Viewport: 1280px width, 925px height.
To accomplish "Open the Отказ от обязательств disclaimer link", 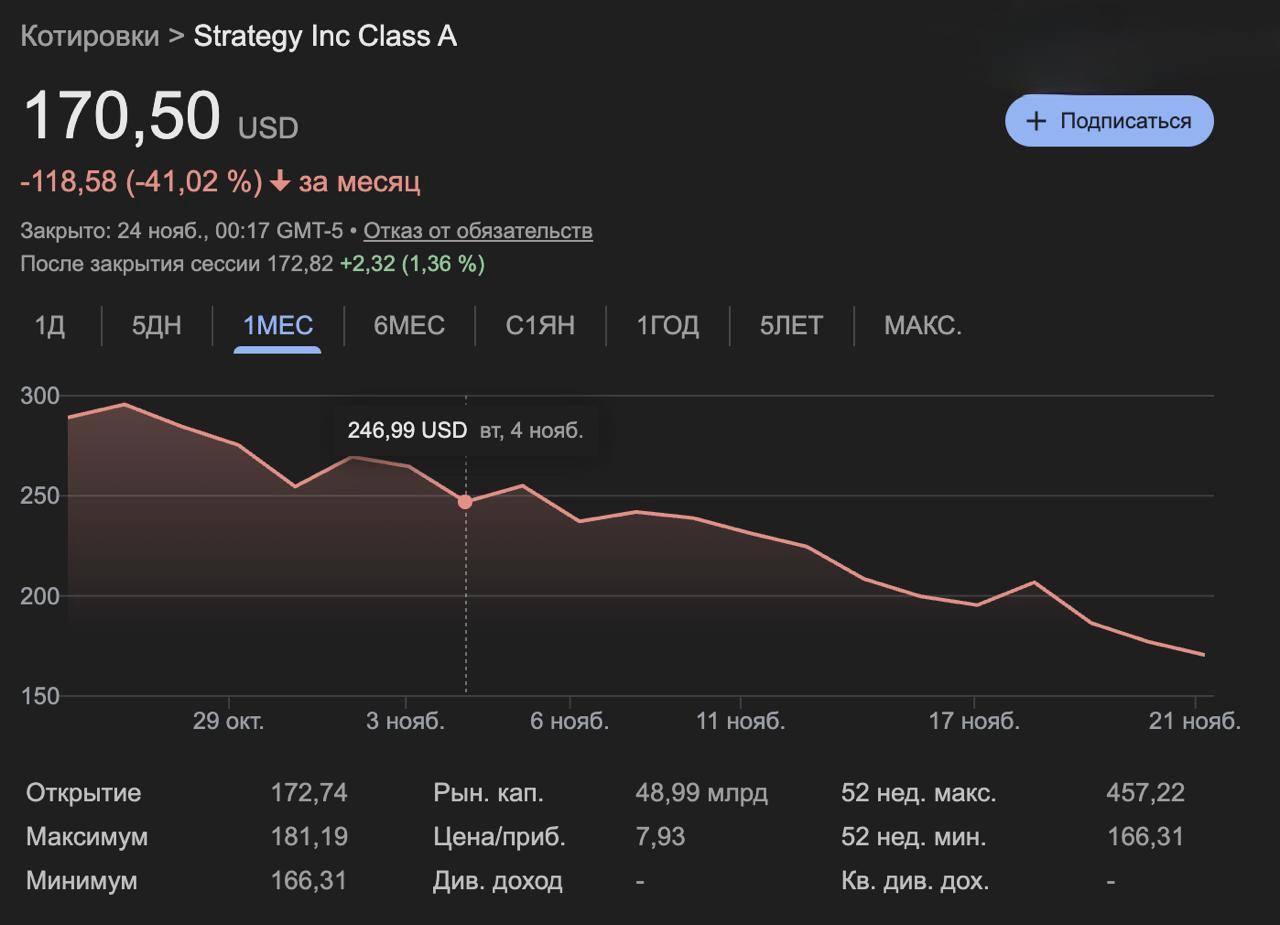I will [477, 231].
